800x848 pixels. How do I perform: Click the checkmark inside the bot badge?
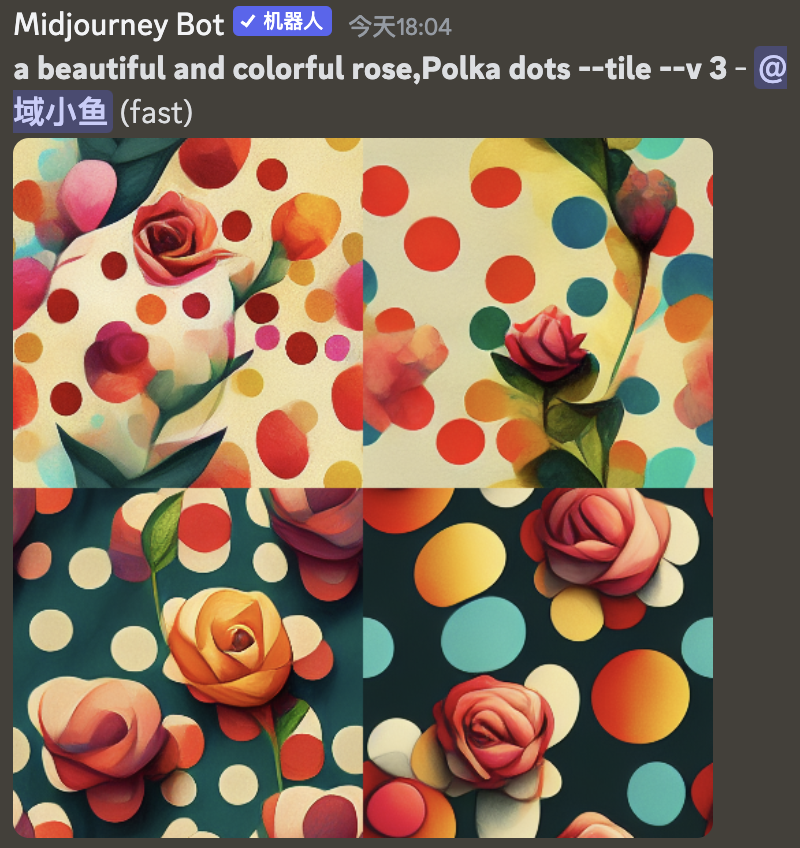(x=248, y=22)
